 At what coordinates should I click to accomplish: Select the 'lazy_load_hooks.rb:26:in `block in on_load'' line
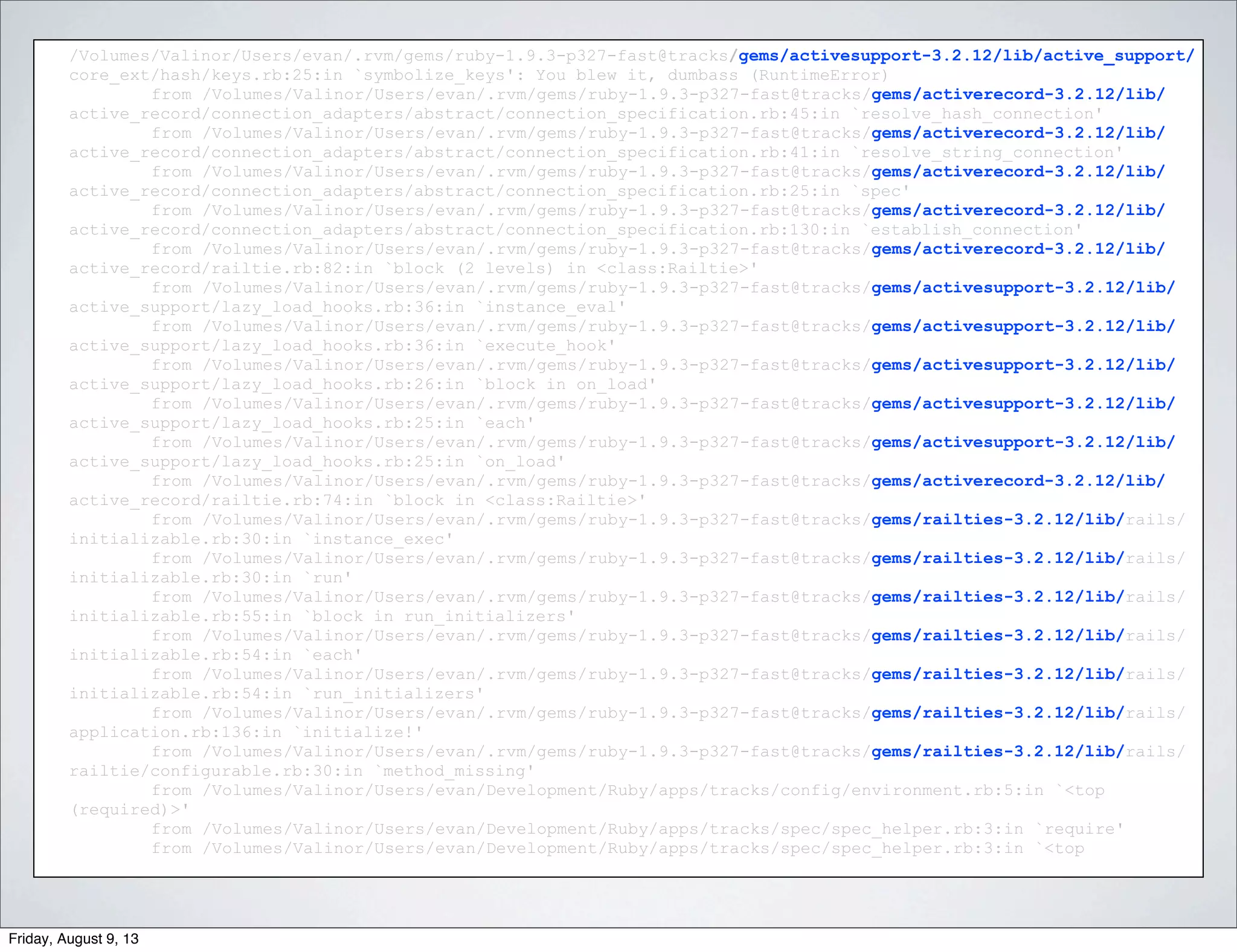362,384
